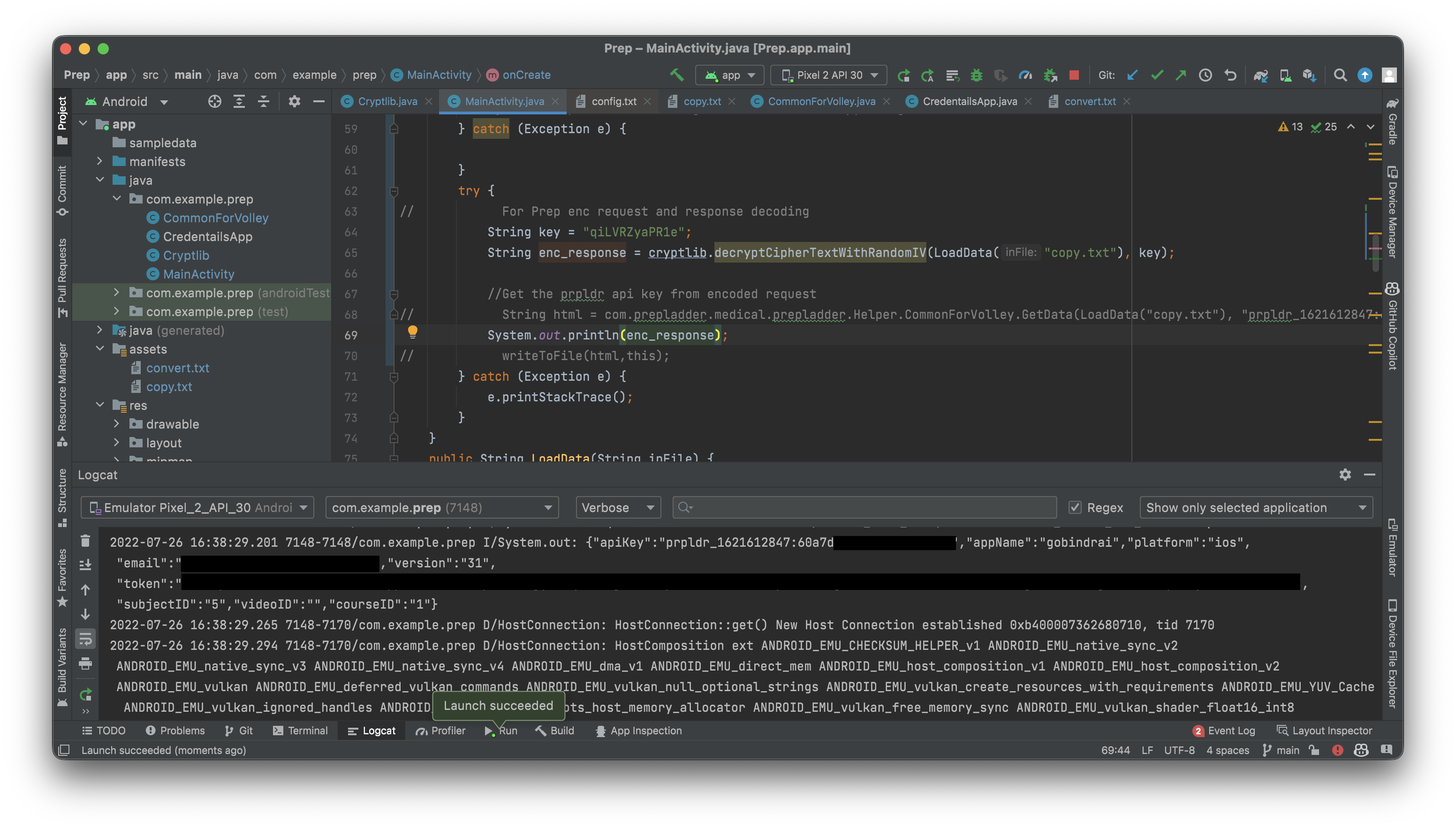The width and height of the screenshot is (1456, 829).
Task: Close the MainActivity.java tab
Action: coord(555,101)
